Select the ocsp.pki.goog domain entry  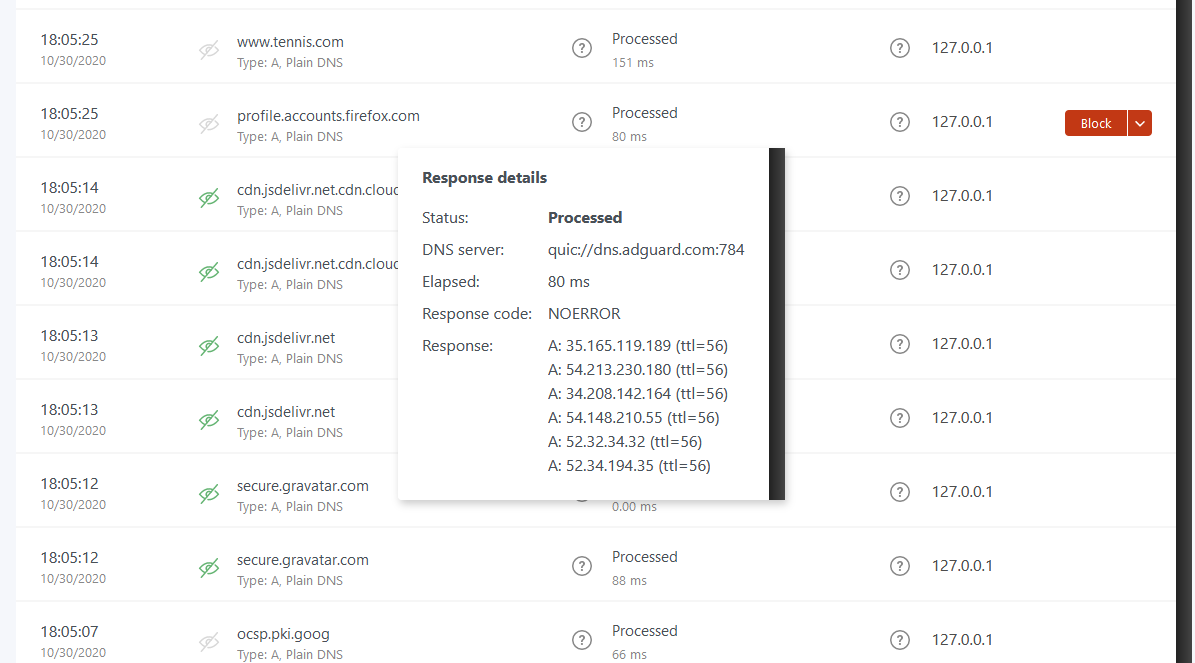click(283, 634)
